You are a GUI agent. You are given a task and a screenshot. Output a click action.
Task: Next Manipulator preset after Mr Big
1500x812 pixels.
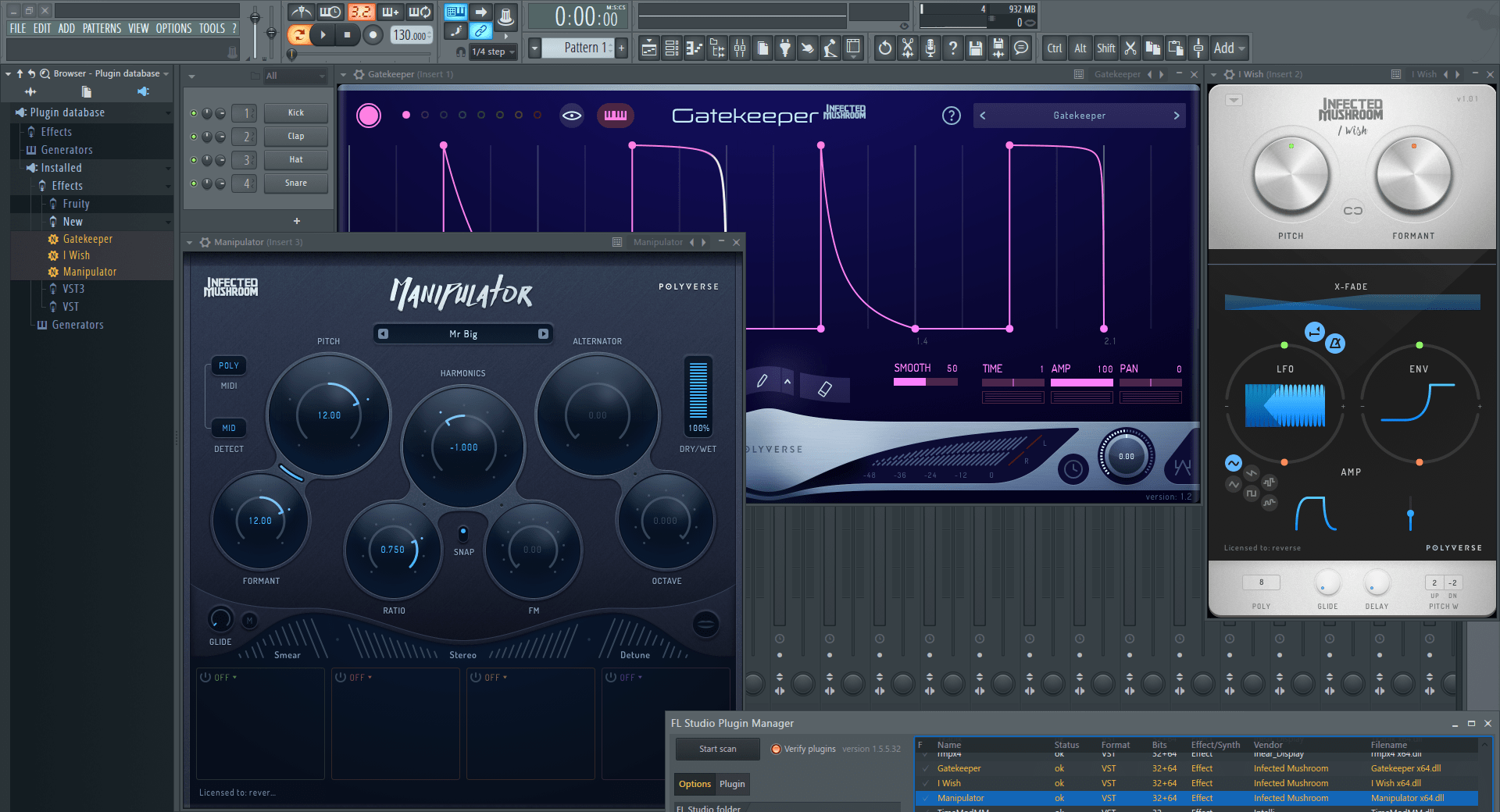543,334
